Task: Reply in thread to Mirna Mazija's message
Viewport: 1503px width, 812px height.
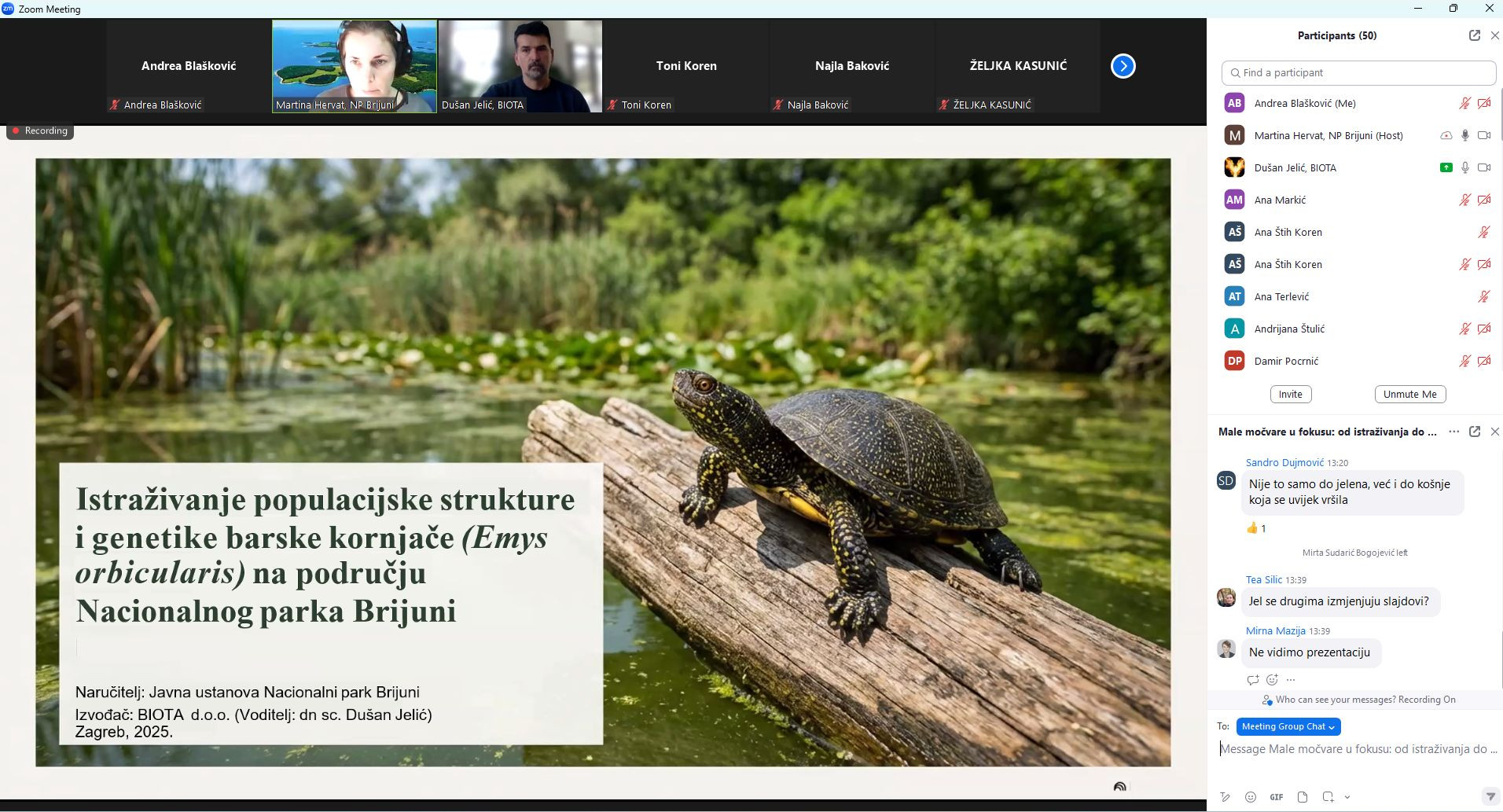Action: coord(1253,680)
